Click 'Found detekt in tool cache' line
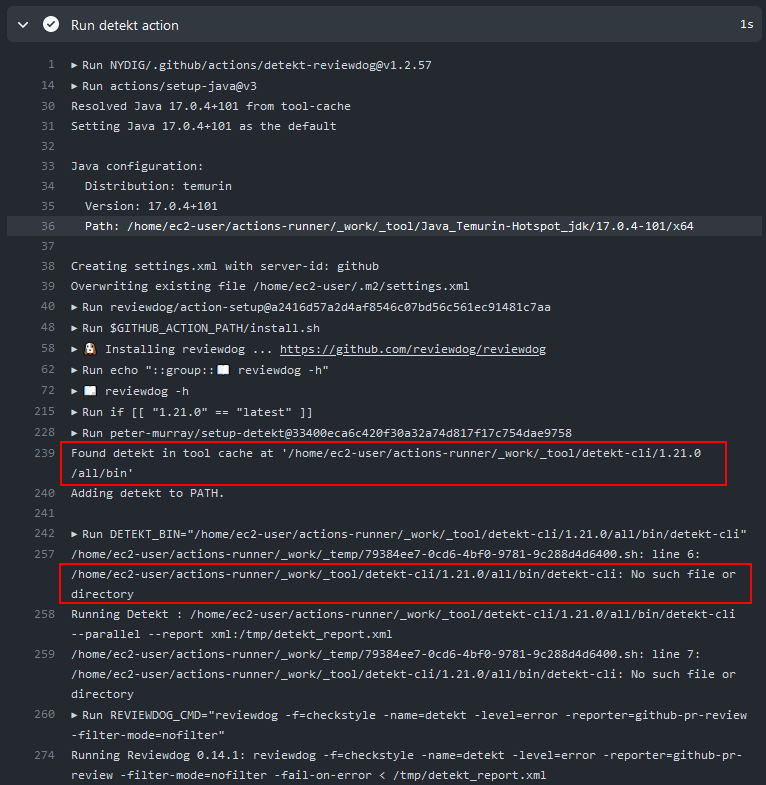Image resolution: width=766 pixels, height=785 pixels. [x=386, y=463]
